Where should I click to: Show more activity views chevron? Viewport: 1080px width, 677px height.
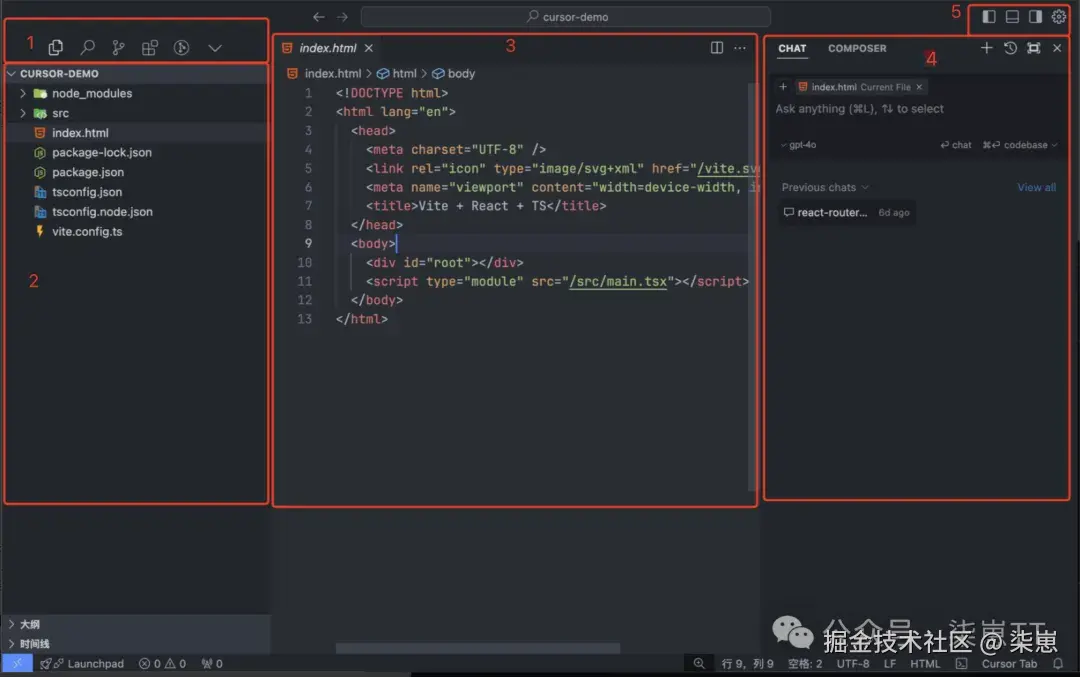click(215, 48)
